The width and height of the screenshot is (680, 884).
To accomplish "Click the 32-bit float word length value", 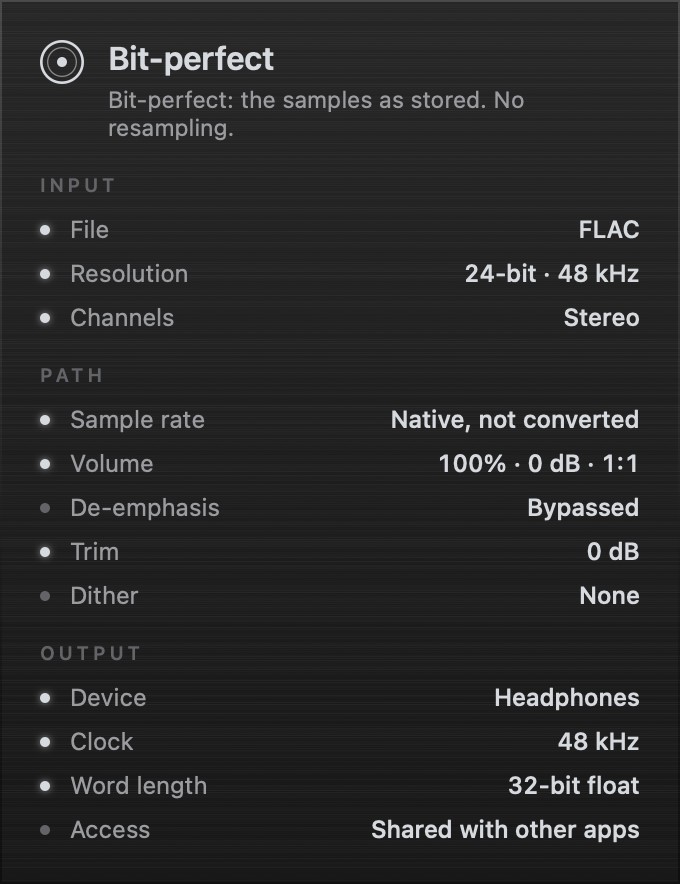I will coord(573,786).
